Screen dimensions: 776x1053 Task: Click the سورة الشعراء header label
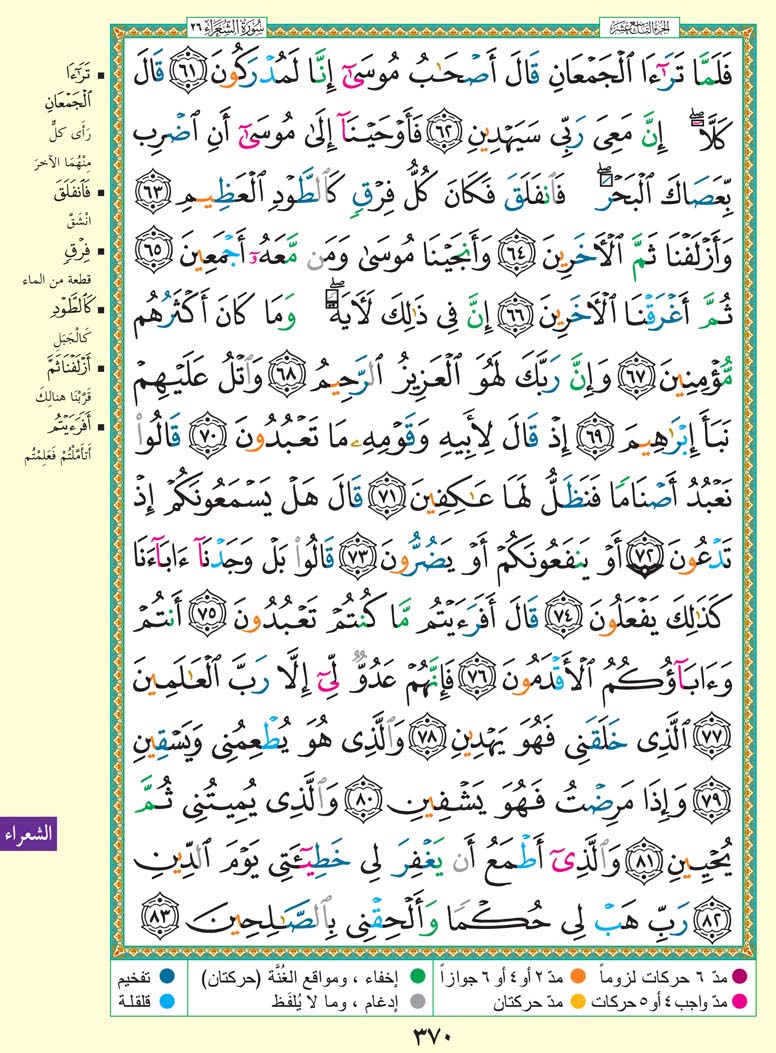(217, 22)
